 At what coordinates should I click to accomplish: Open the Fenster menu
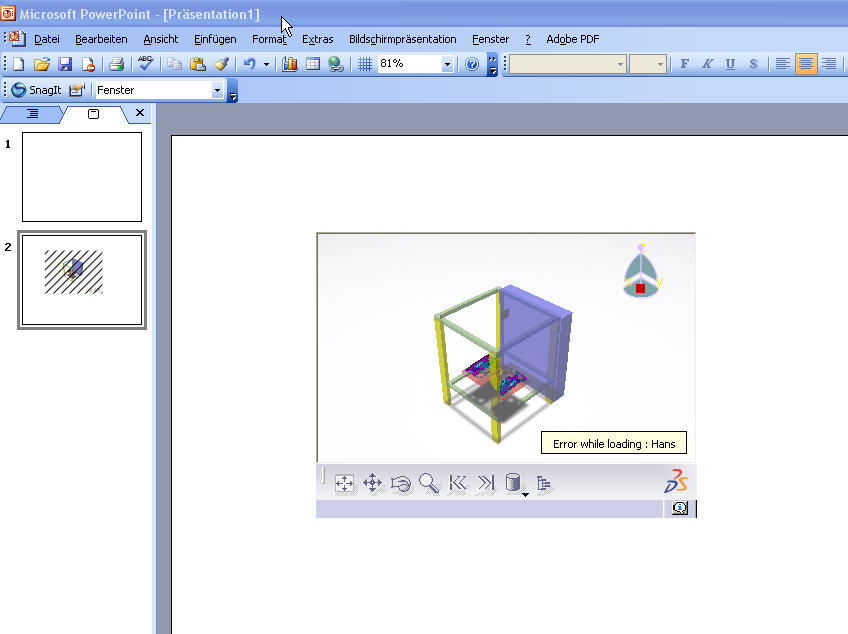pos(491,39)
